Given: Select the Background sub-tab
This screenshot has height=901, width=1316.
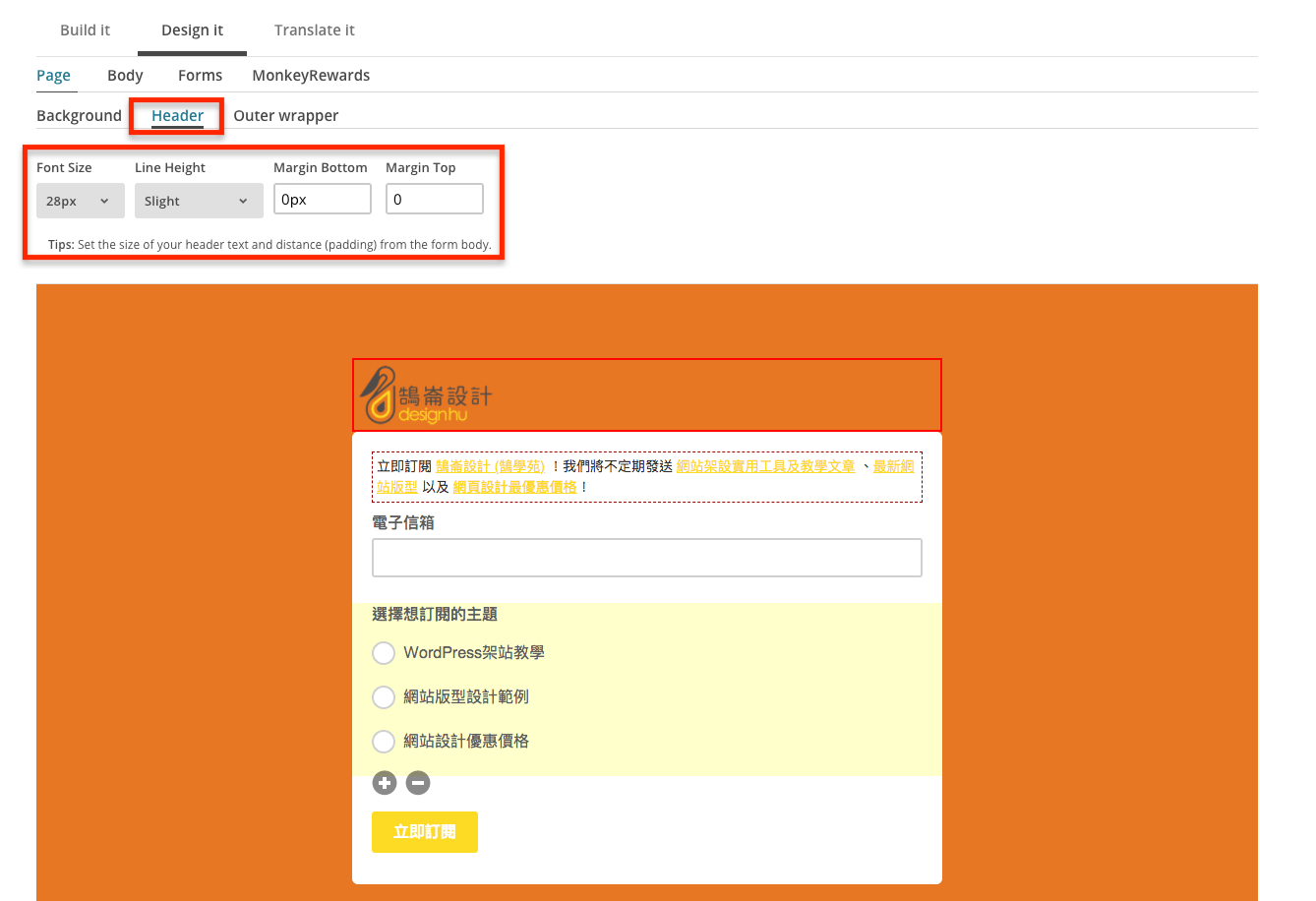Looking at the screenshot, I should [x=79, y=116].
